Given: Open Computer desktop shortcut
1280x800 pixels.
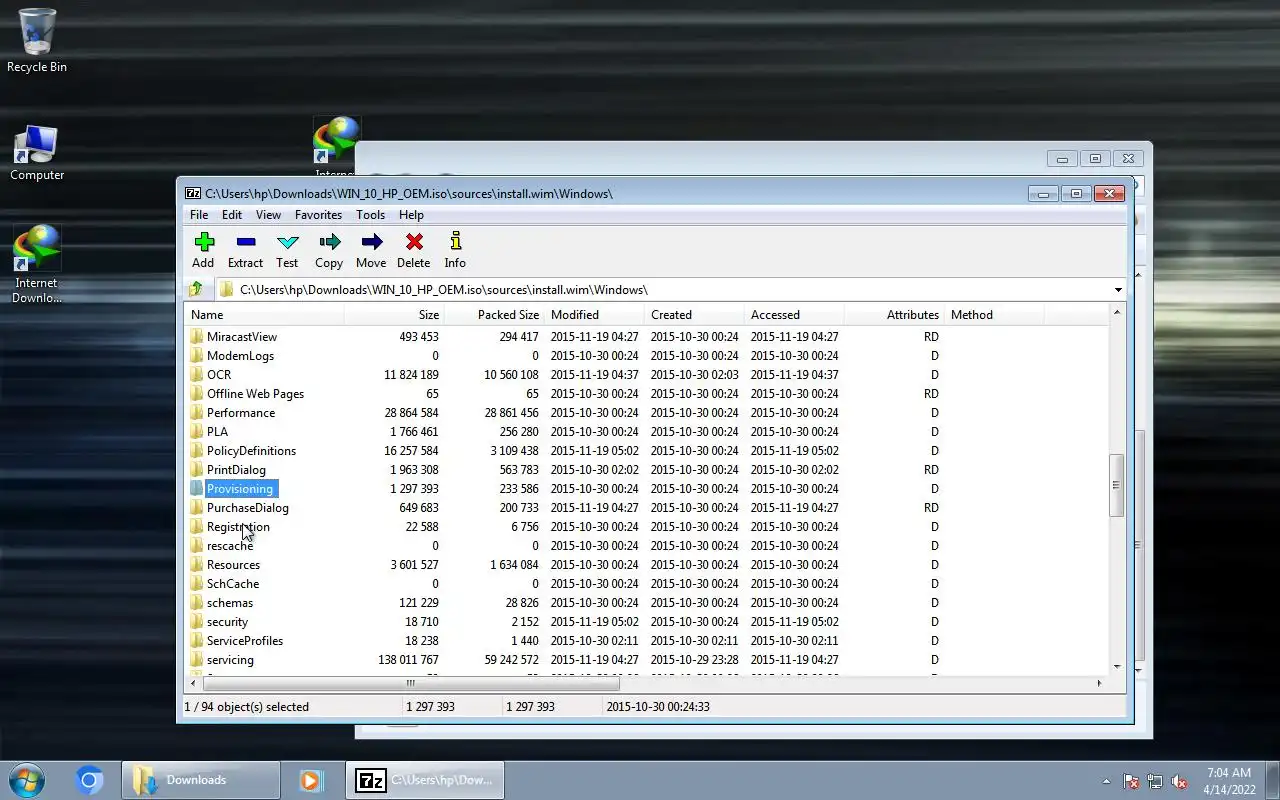Looking at the screenshot, I should pos(37,153).
